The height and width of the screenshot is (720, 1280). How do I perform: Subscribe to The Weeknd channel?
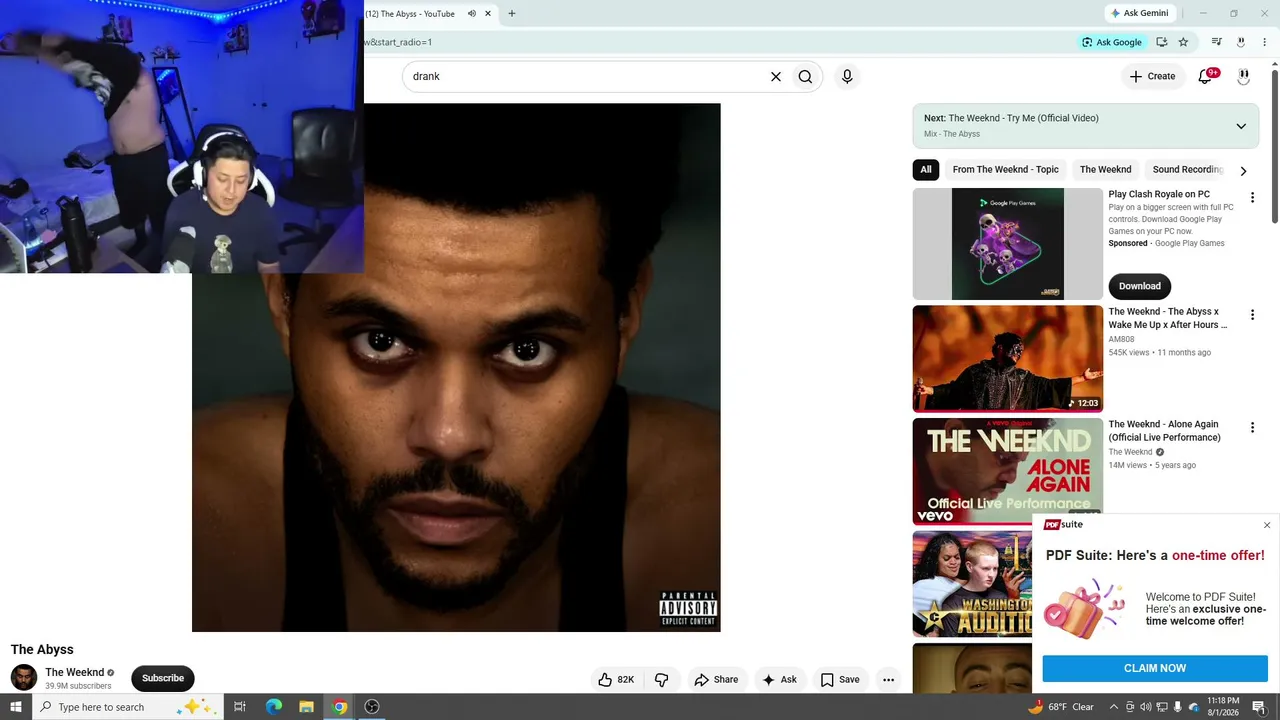click(163, 678)
